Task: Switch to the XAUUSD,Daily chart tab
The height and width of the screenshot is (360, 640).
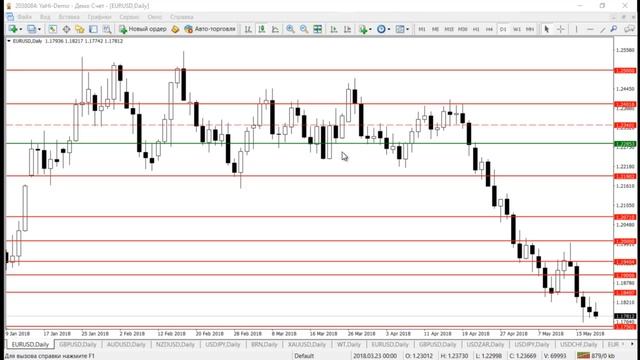Action: coord(307,344)
